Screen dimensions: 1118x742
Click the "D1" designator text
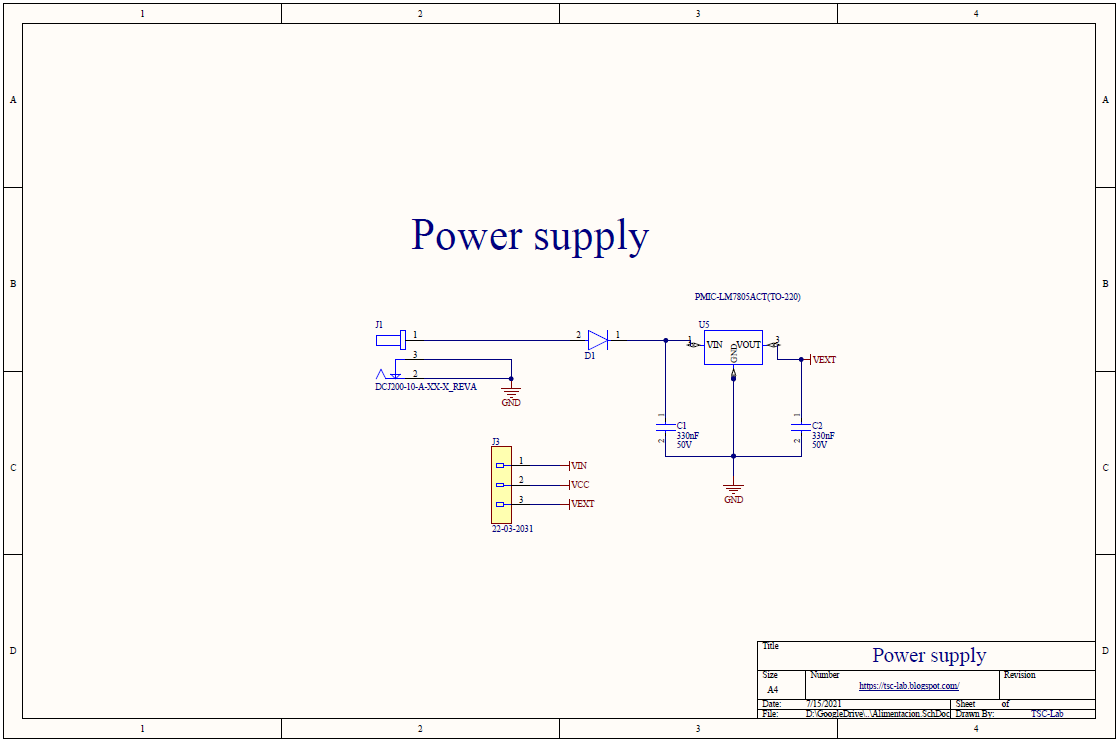point(590,356)
